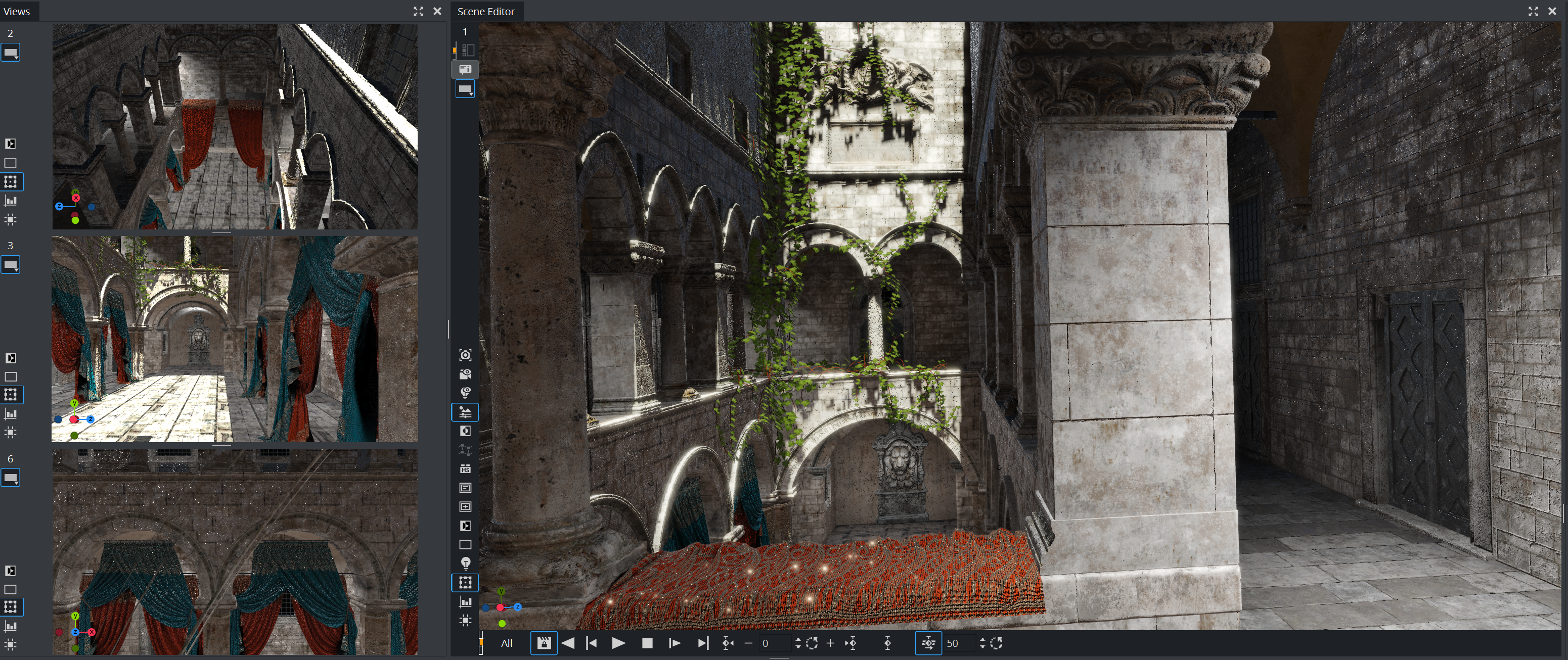Toggle the locked director clapperboard button
This screenshot has width=1568, height=660.
[x=544, y=643]
